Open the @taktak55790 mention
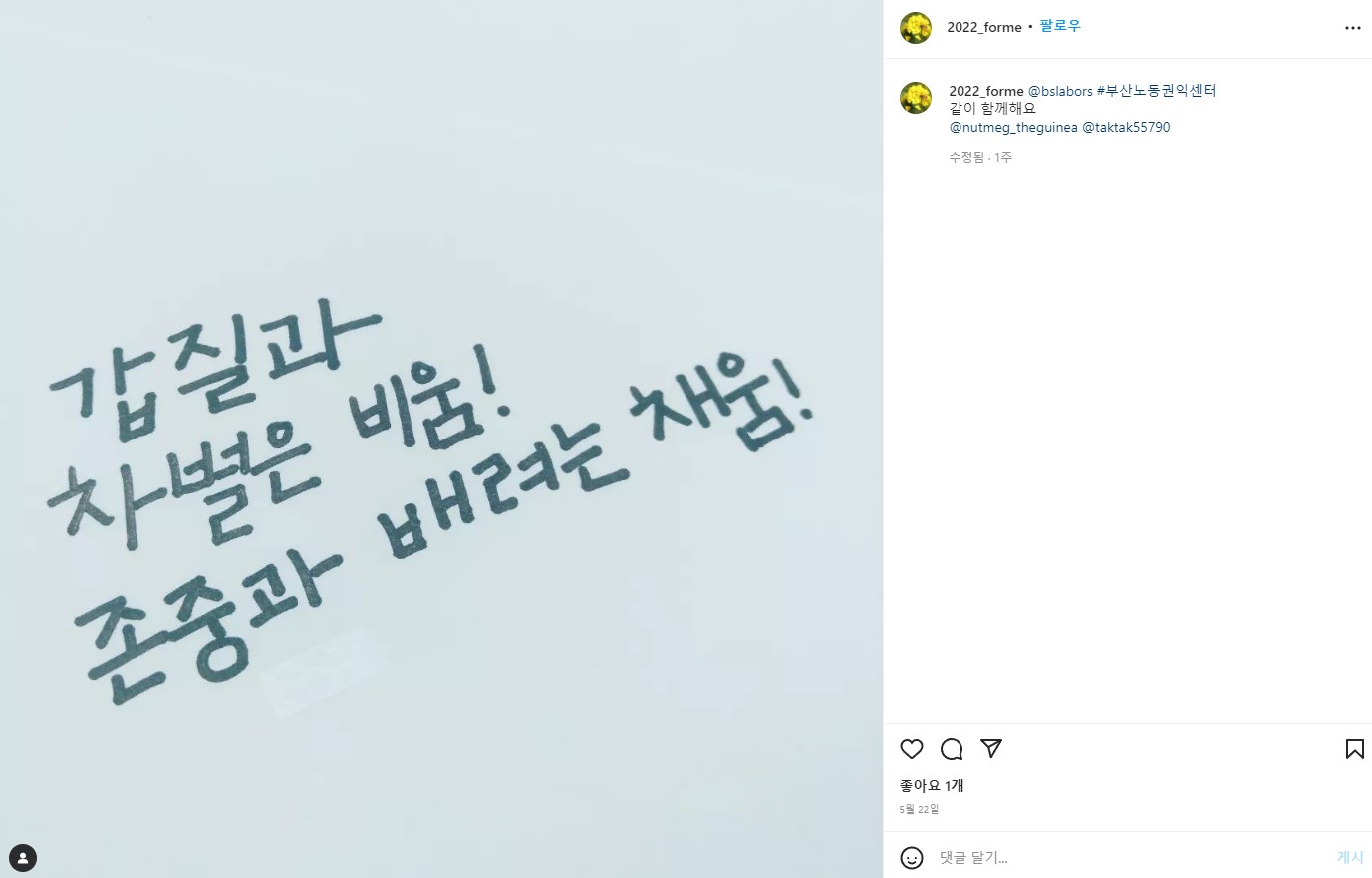The height and width of the screenshot is (878, 1372). click(1126, 128)
